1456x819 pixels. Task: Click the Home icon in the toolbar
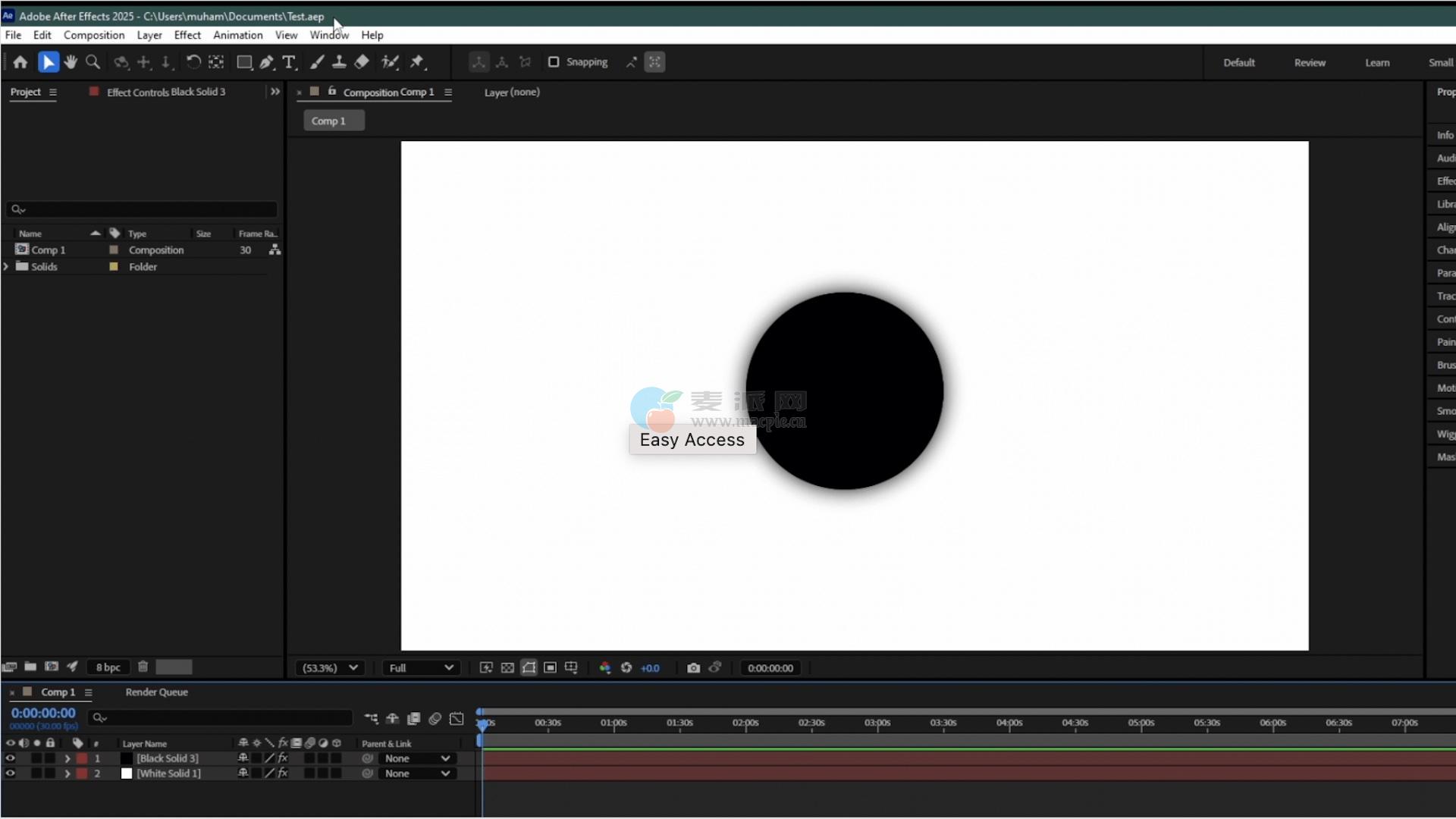point(20,62)
